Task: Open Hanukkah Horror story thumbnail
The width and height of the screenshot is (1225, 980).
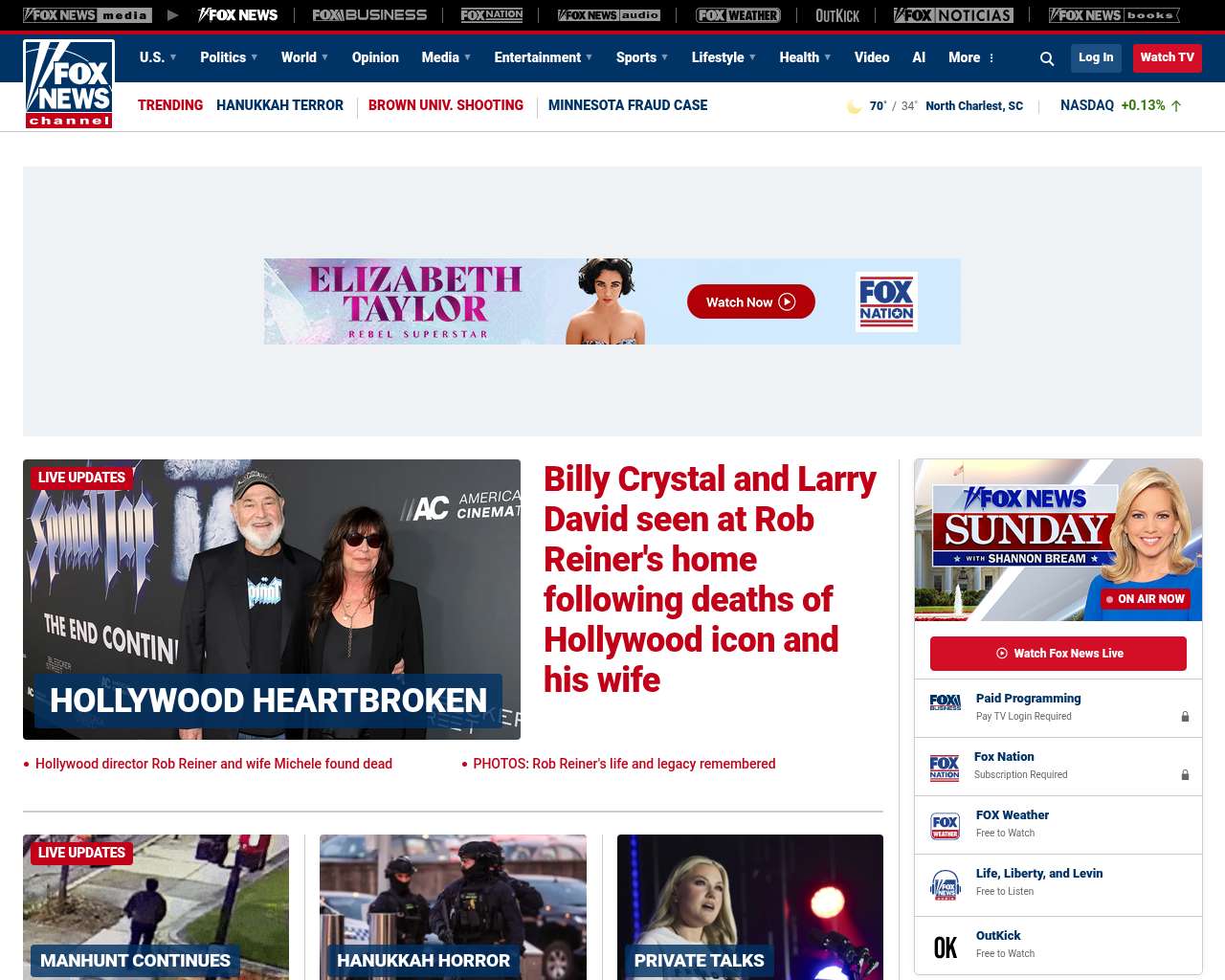Action: (x=453, y=907)
